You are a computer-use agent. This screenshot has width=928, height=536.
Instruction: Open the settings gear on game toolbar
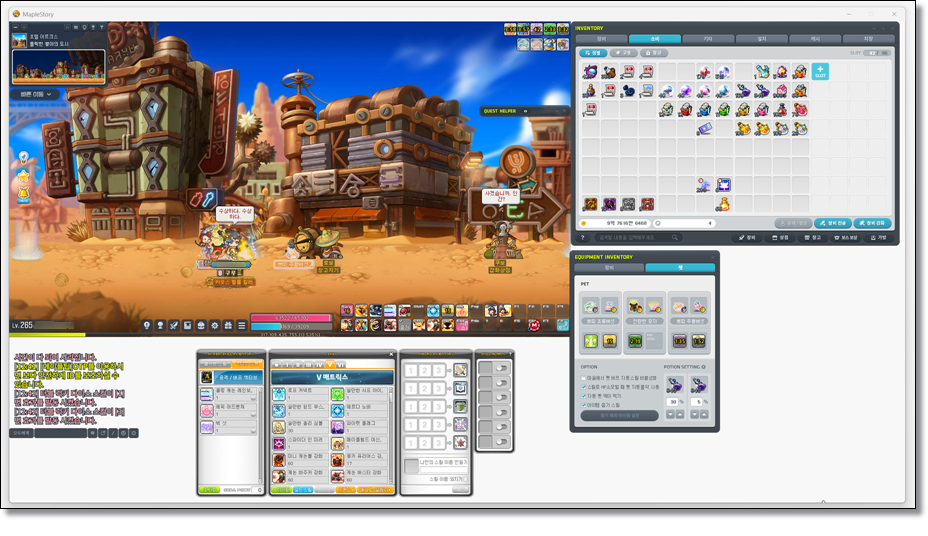(215, 325)
